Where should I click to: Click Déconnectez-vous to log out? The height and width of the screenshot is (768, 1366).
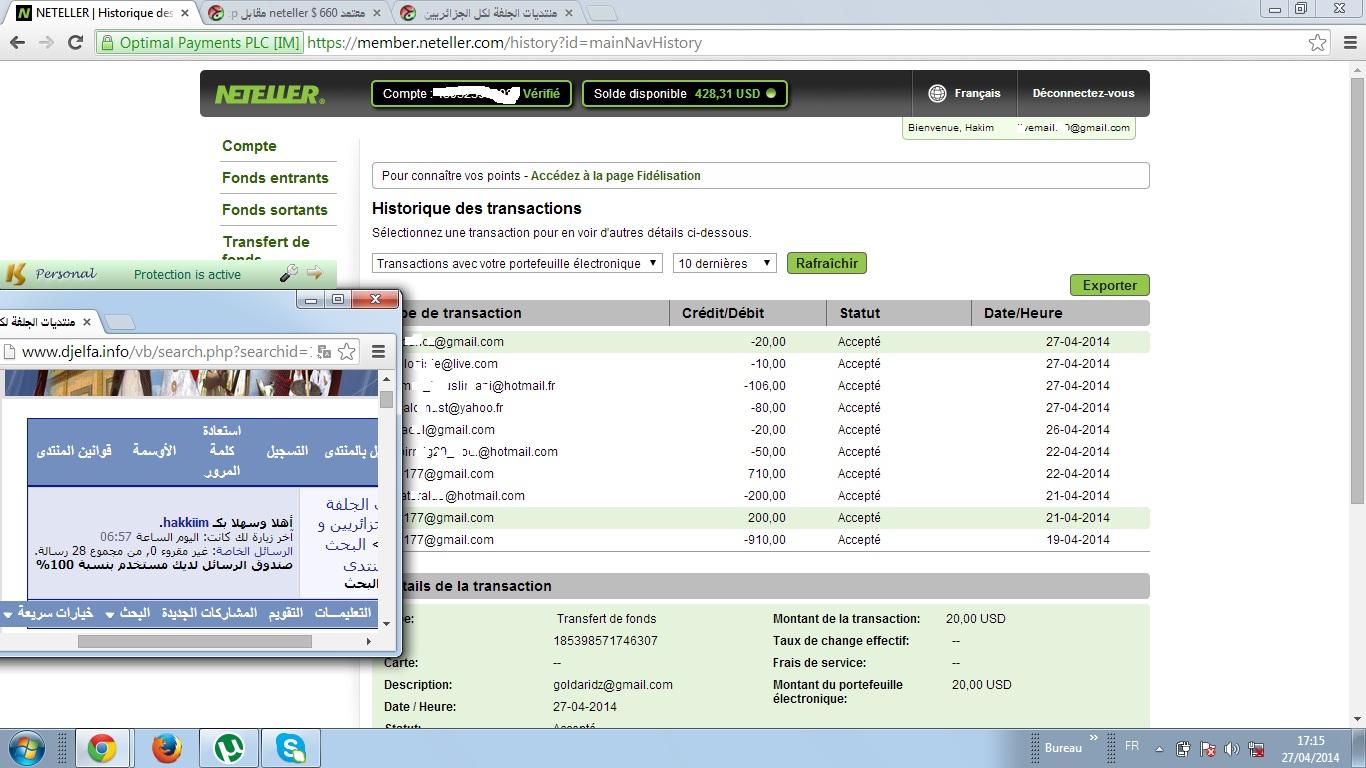1083,93
